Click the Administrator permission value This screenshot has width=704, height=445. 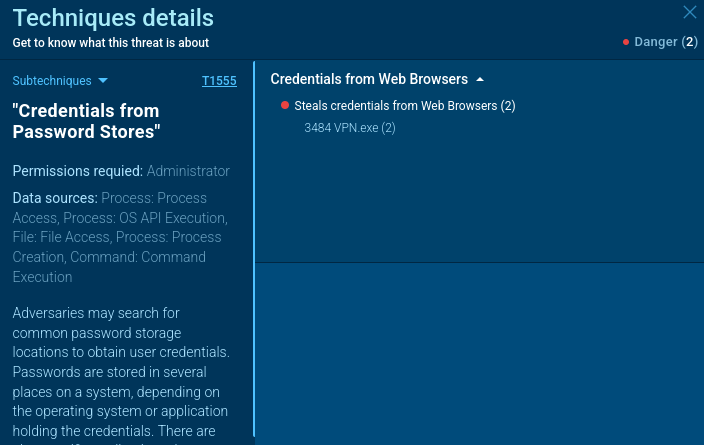coord(188,171)
